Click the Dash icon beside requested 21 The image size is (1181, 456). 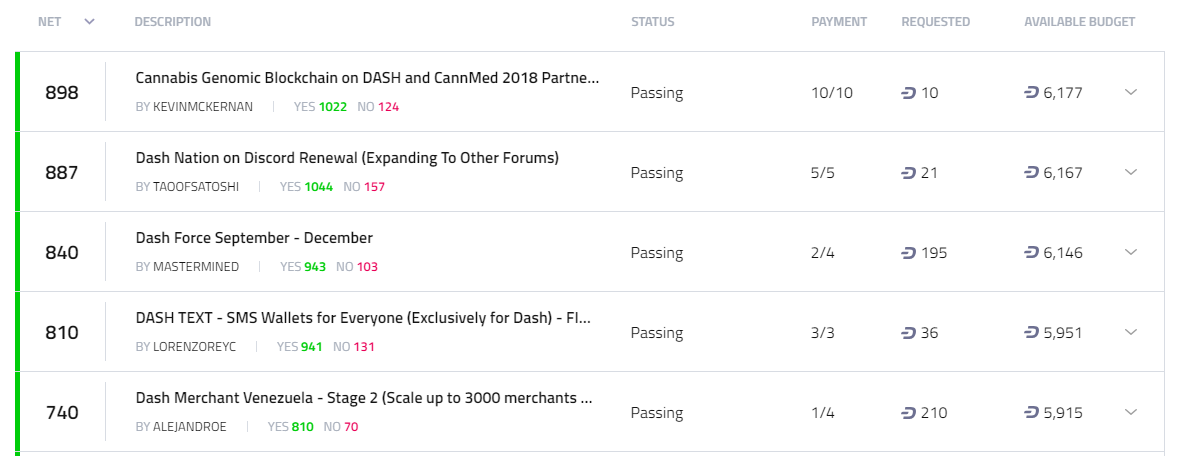click(x=909, y=173)
